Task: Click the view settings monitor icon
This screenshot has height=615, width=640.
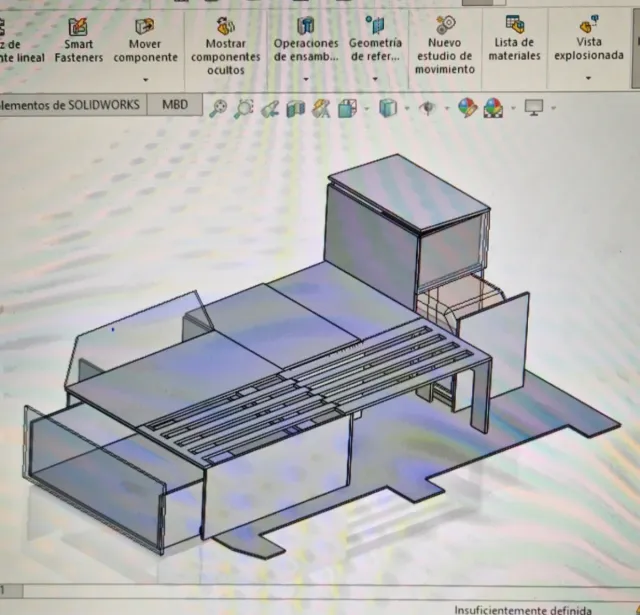Action: coord(534,108)
